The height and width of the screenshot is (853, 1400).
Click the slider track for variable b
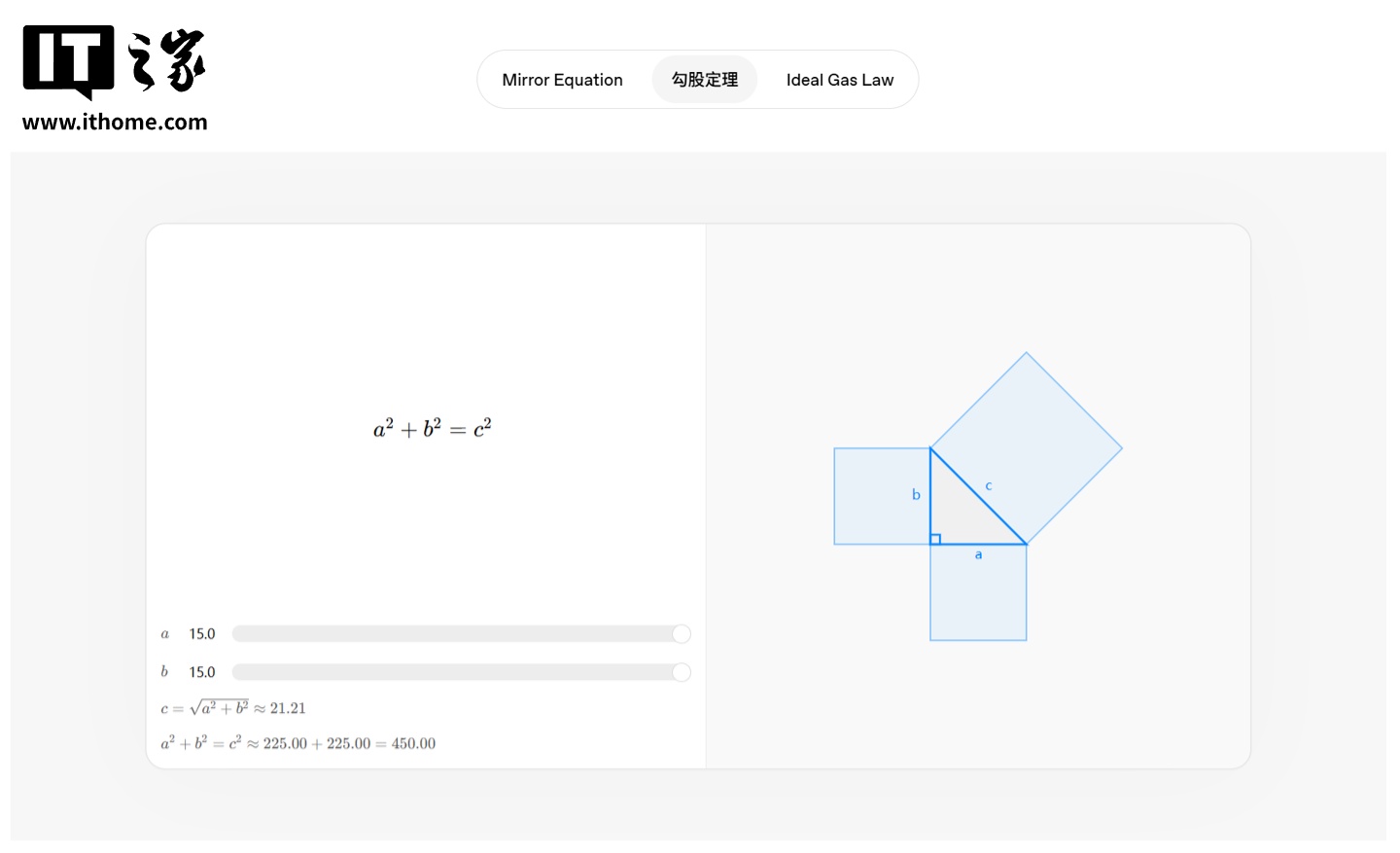(452, 672)
